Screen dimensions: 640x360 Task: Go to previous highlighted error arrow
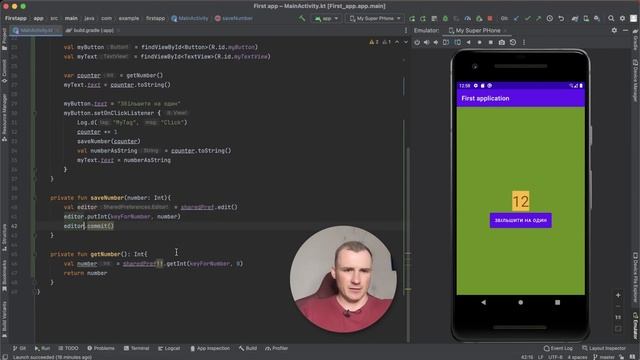coord(397,42)
